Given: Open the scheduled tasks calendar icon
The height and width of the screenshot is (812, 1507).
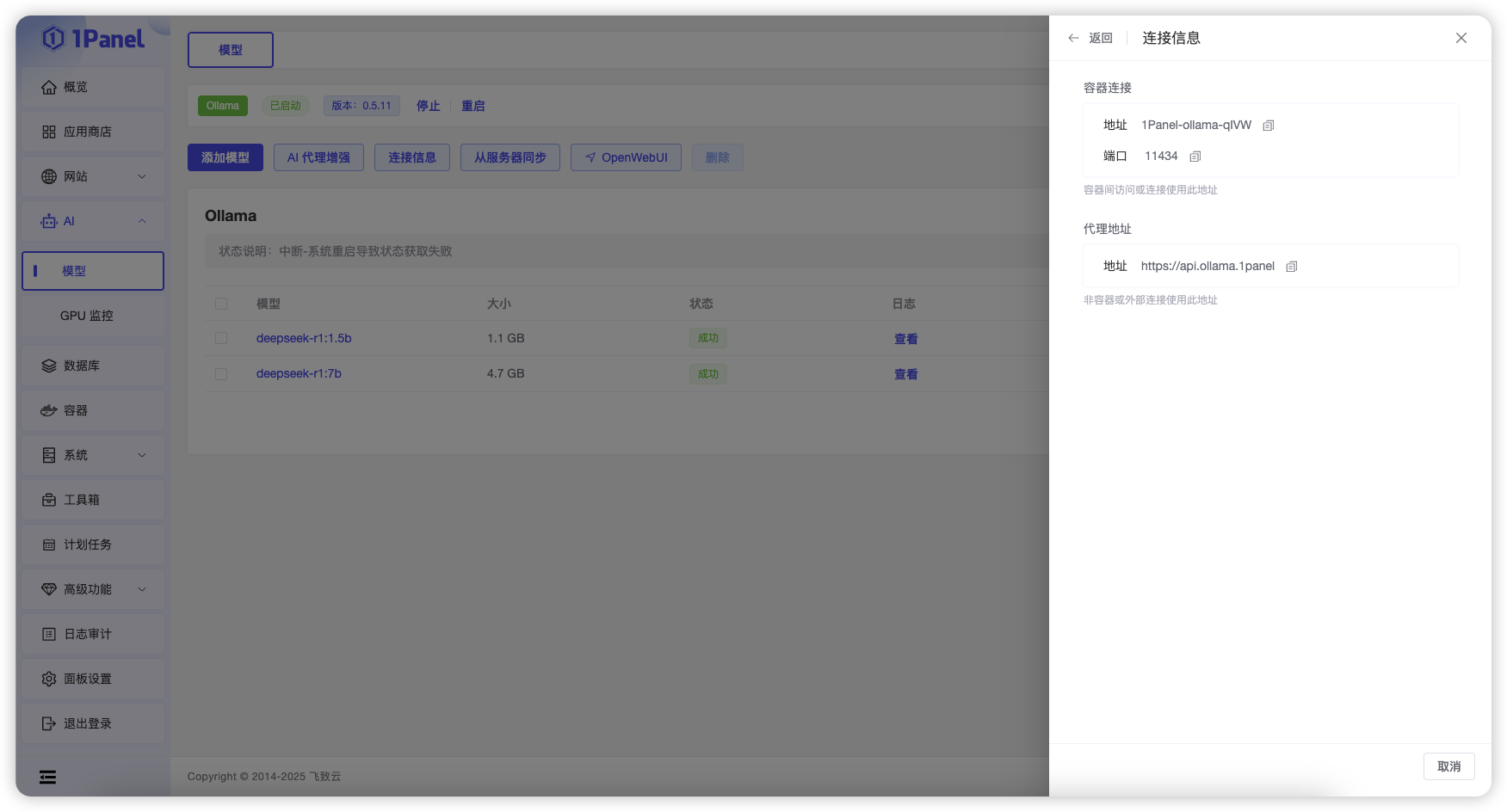Looking at the screenshot, I should coord(49,544).
